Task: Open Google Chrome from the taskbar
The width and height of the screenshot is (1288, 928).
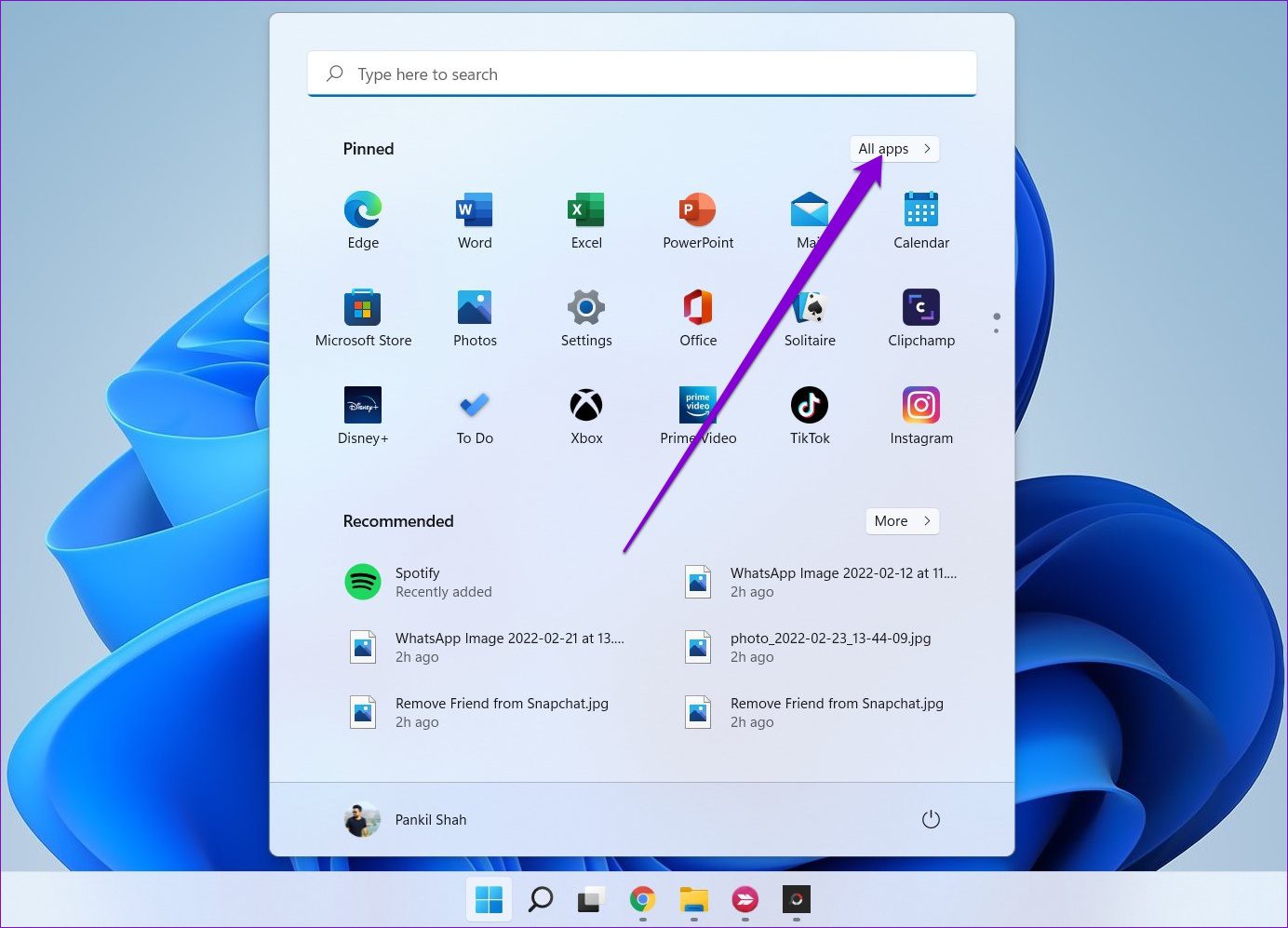Action: click(x=641, y=900)
